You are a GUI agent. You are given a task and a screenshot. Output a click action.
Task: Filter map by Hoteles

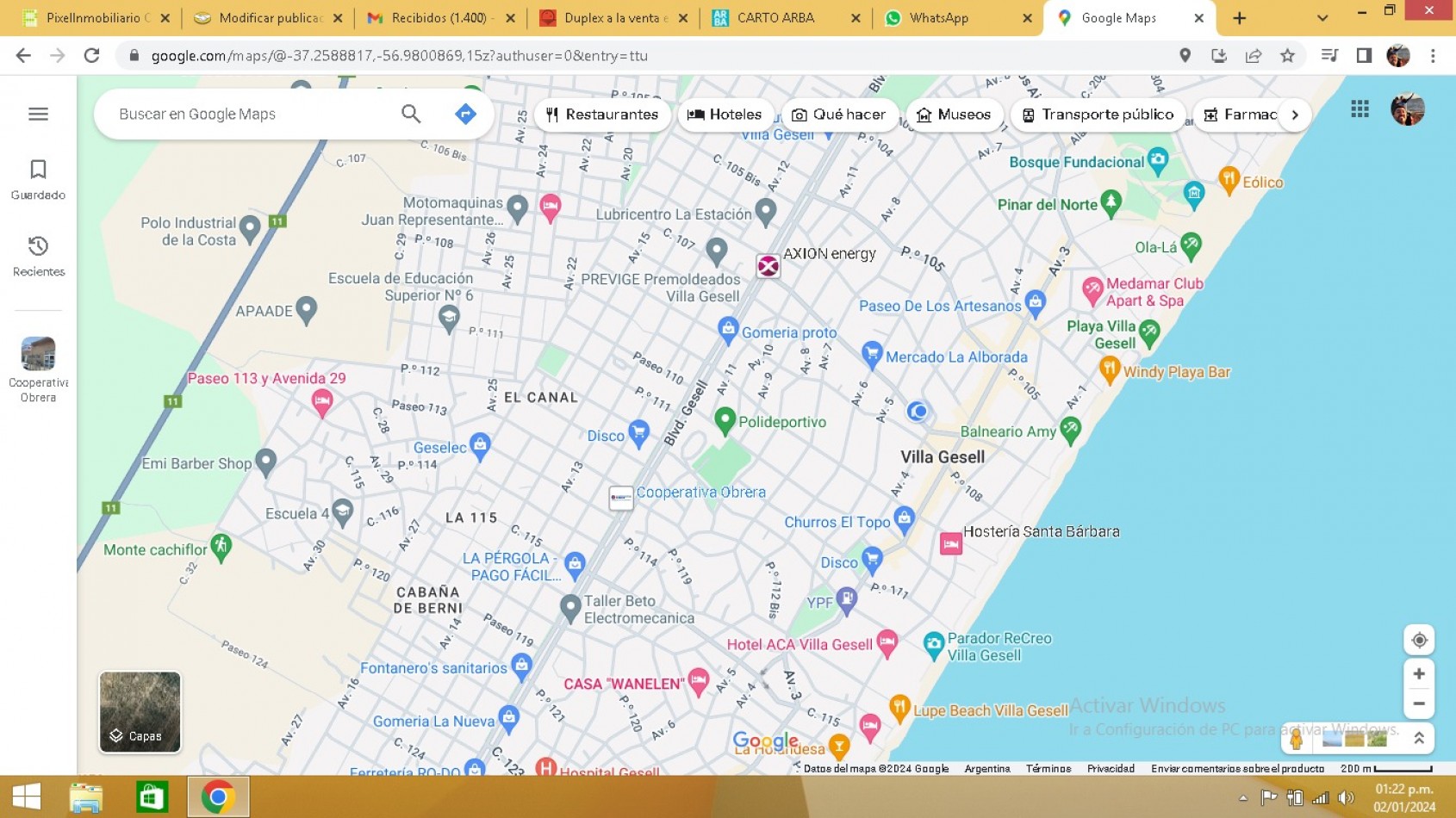point(725,115)
